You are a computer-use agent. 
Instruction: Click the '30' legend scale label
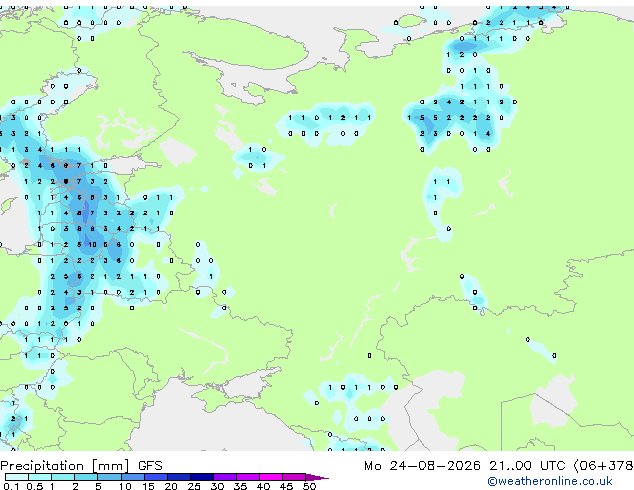(x=217, y=486)
